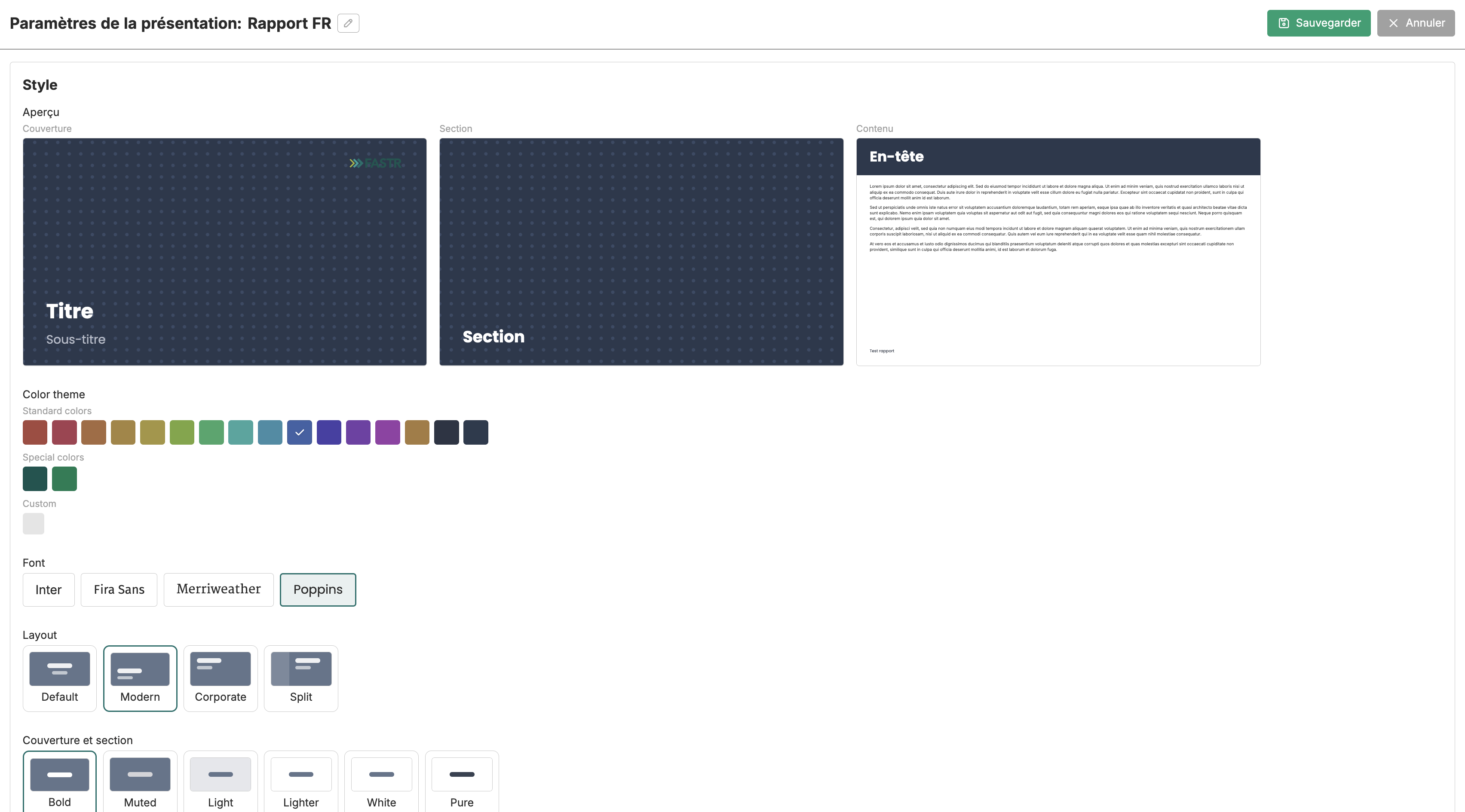1465x812 pixels.
Task: Select the Pure cover style
Action: click(462, 782)
